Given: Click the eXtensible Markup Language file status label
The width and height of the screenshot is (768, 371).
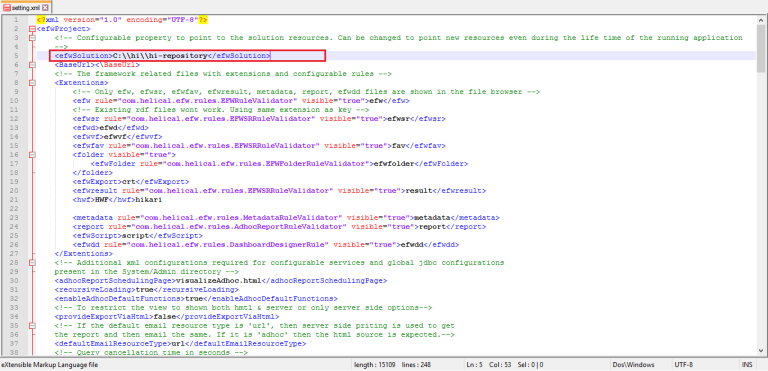Looking at the screenshot, I should tap(49, 365).
